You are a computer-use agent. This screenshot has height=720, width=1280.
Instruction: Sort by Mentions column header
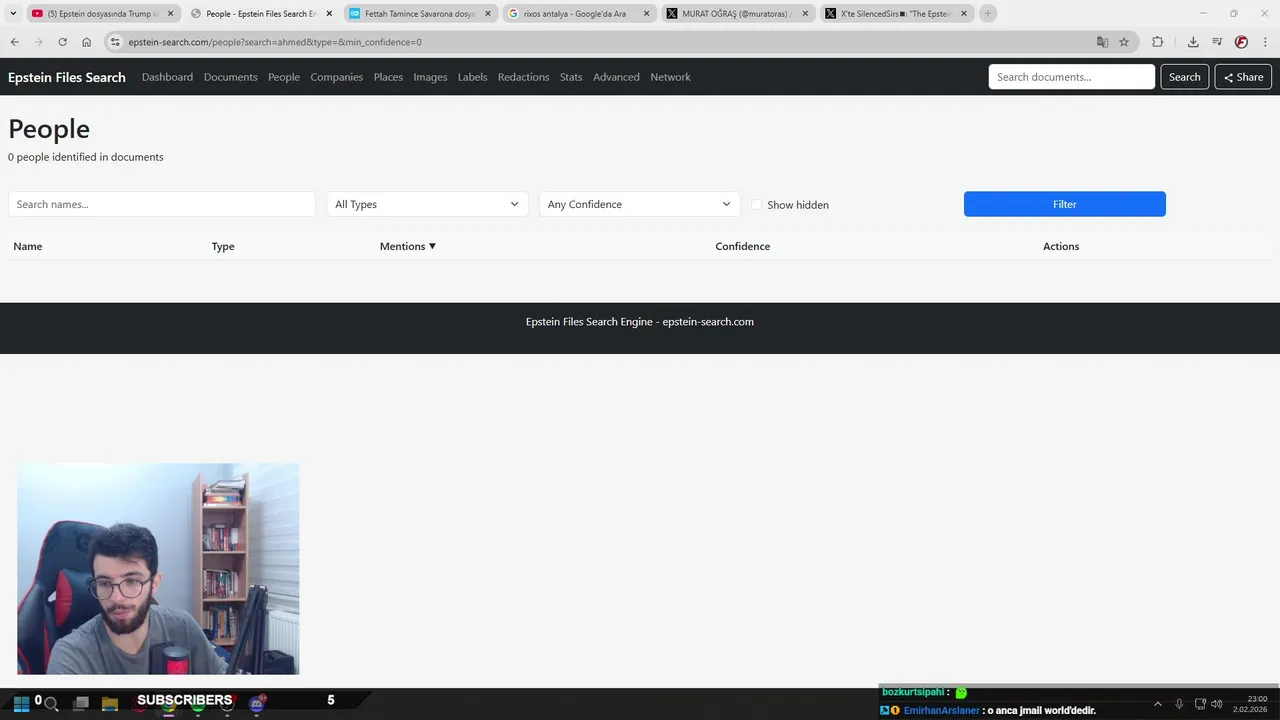click(x=408, y=246)
